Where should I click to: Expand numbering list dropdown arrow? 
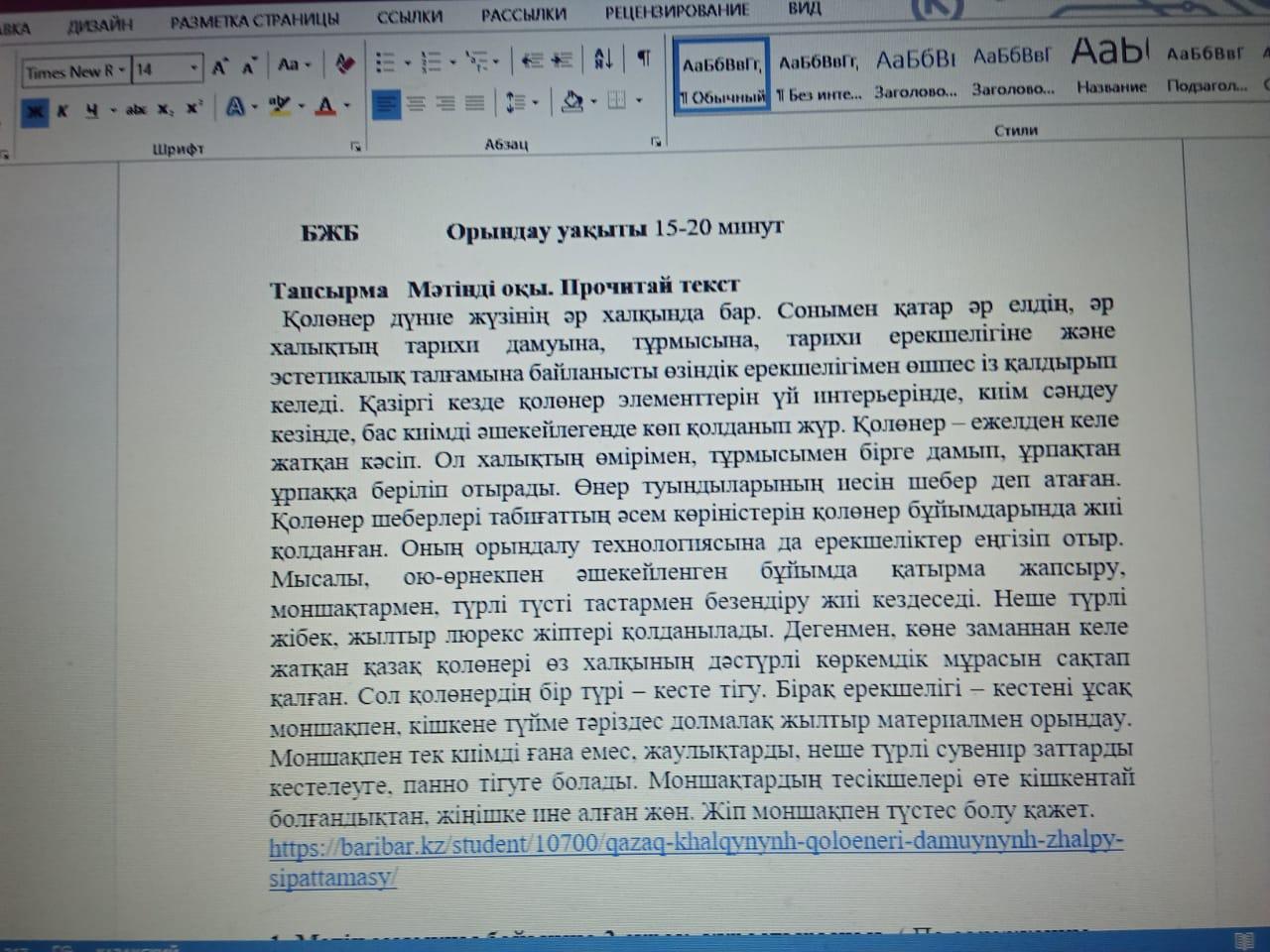click(451, 63)
